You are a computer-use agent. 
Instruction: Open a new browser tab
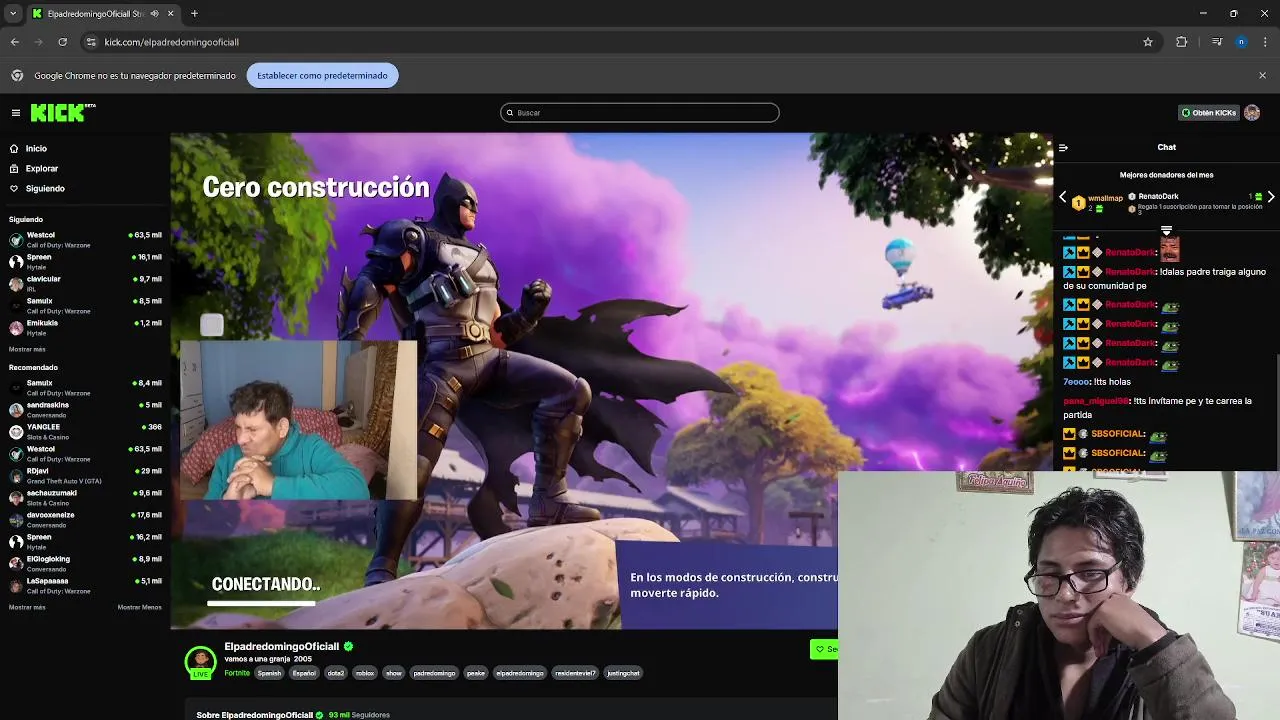(194, 14)
